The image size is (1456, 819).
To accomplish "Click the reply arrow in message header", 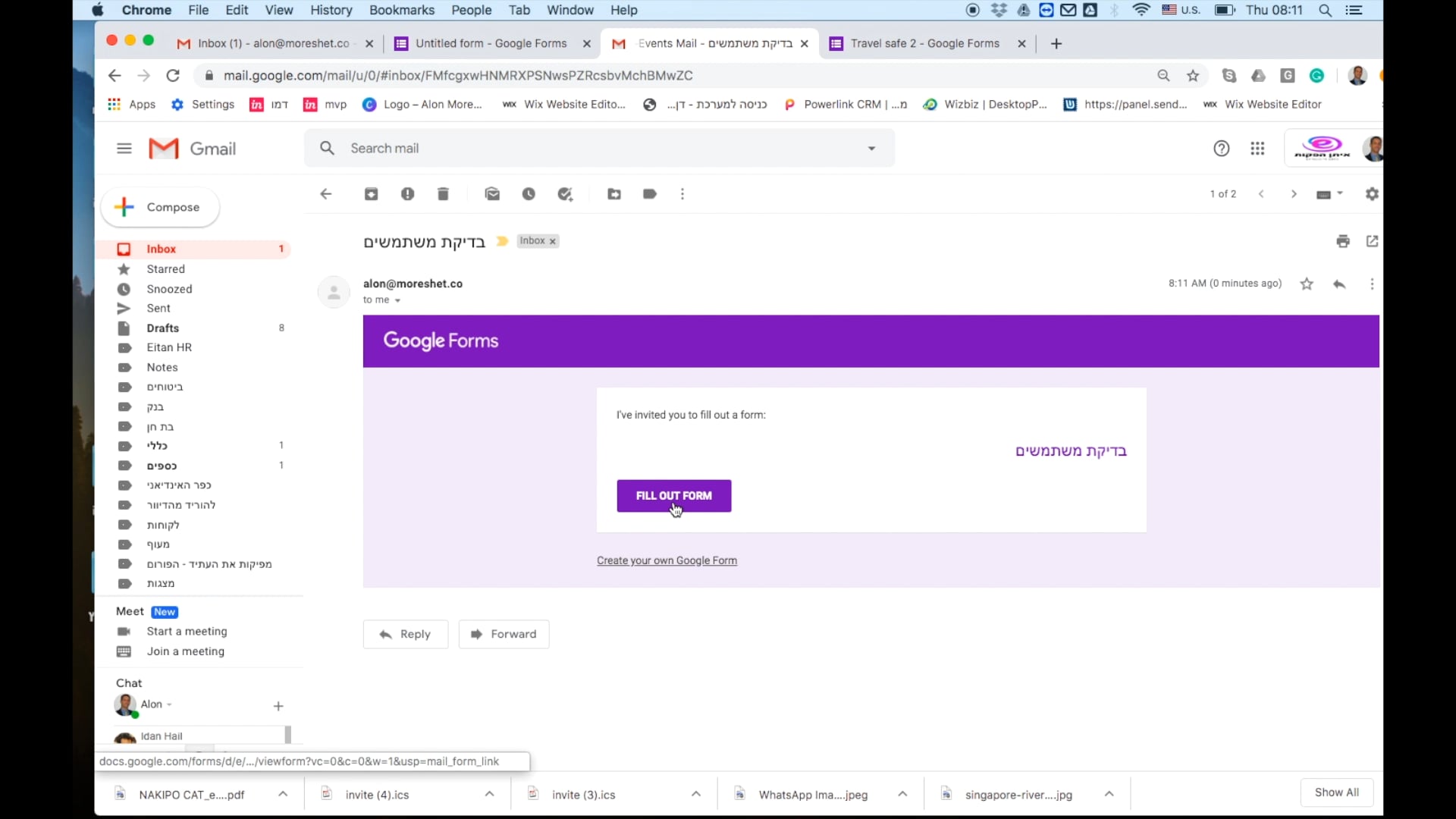I will pos(1340,284).
